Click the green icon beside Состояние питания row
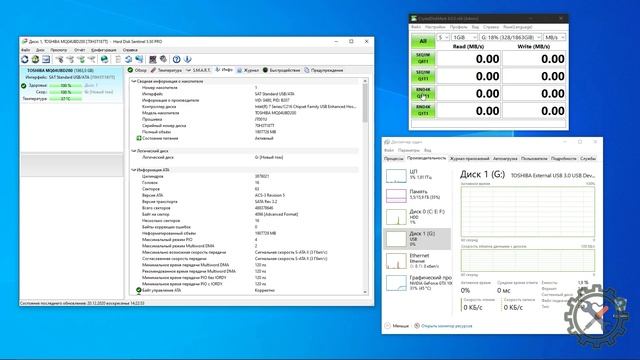This screenshot has height=360, width=640. tap(139, 138)
